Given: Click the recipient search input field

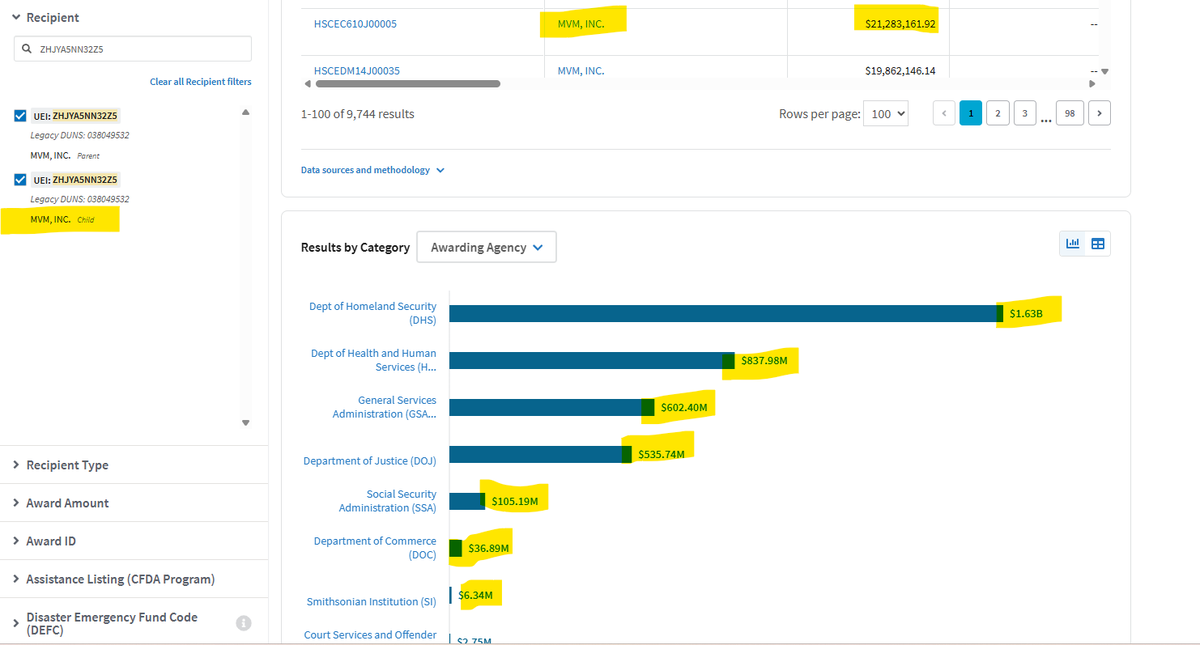Looking at the screenshot, I should [x=133, y=48].
